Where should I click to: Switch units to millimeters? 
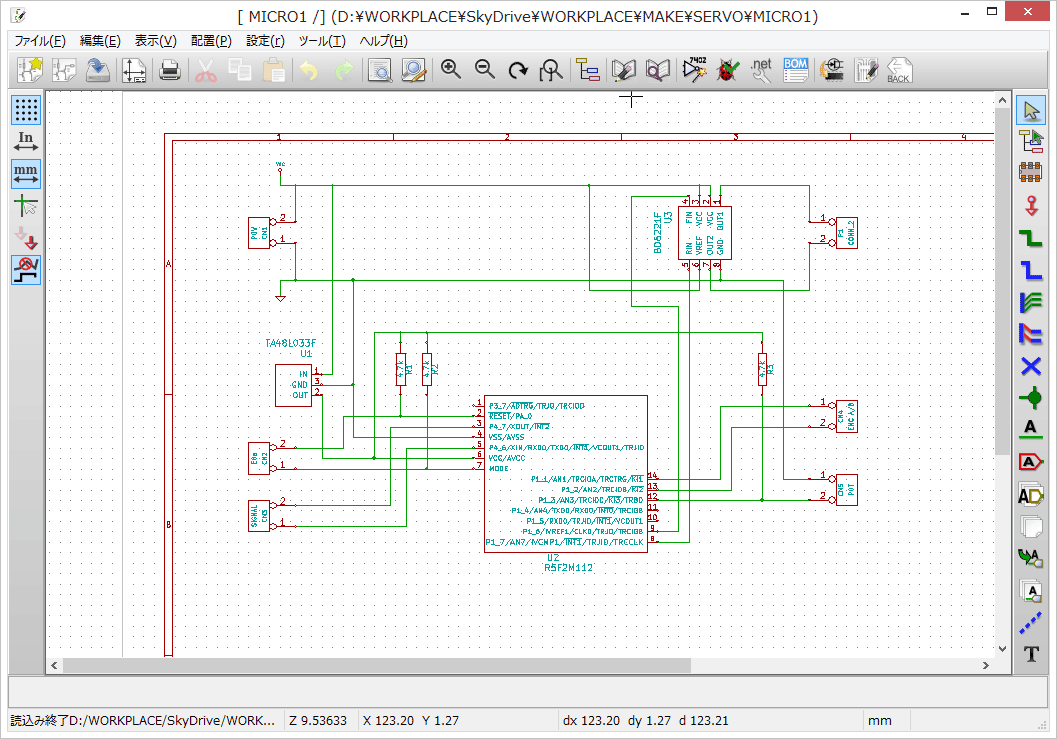26,174
